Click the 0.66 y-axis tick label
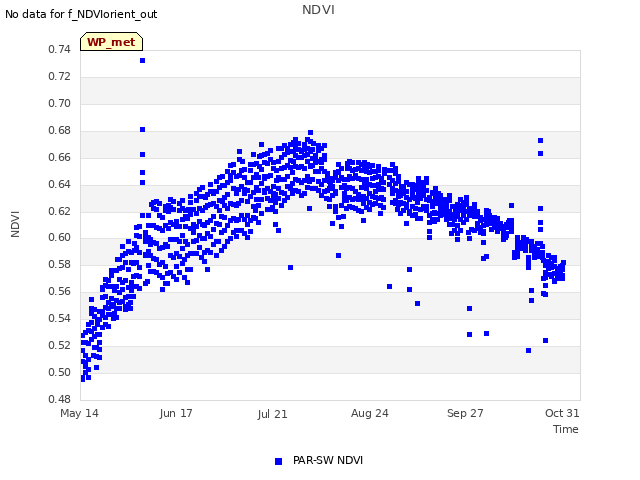Viewport: 640px width, 480px height. pyautogui.click(x=59, y=157)
